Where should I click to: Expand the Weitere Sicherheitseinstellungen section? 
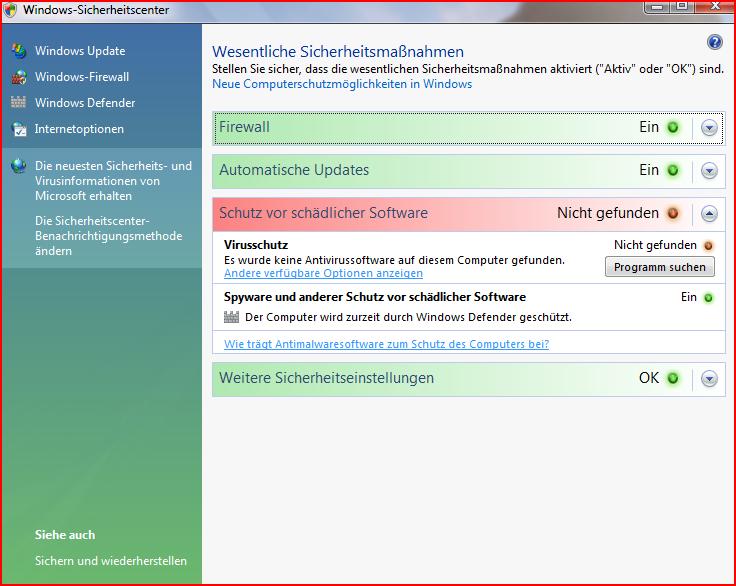click(709, 378)
